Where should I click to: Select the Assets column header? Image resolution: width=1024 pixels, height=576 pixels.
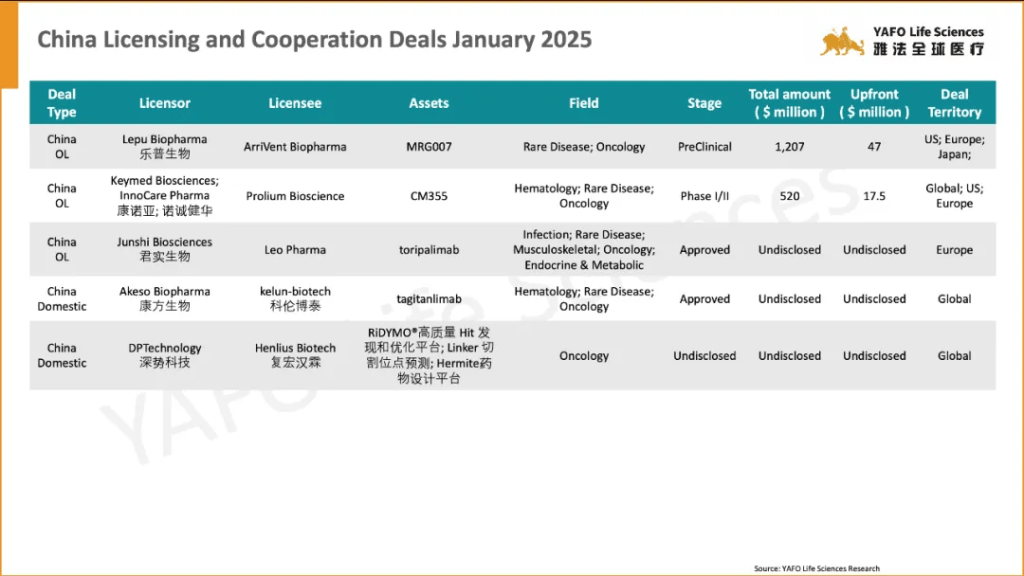tap(429, 103)
